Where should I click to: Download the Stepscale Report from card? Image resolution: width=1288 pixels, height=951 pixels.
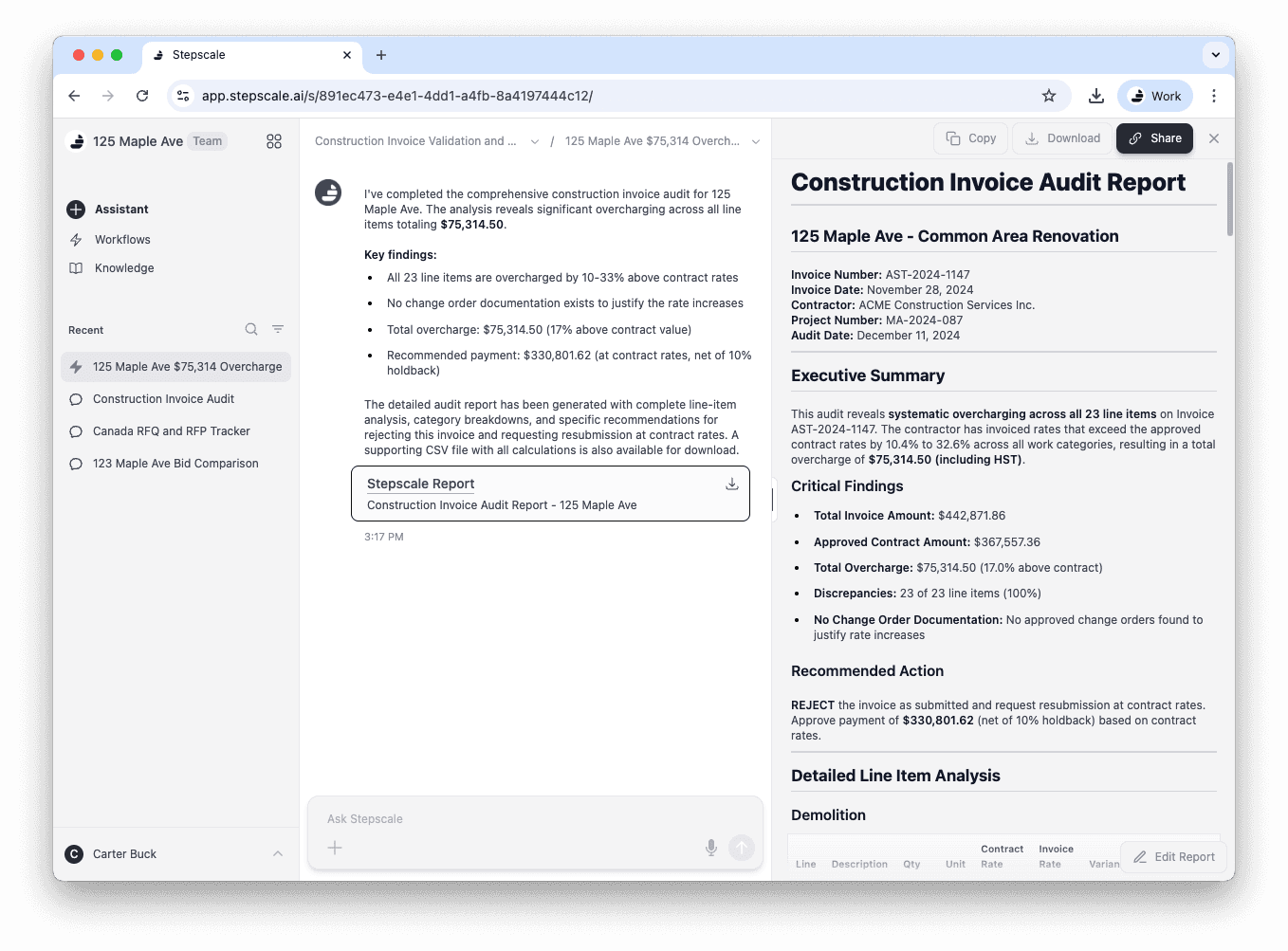pos(732,484)
